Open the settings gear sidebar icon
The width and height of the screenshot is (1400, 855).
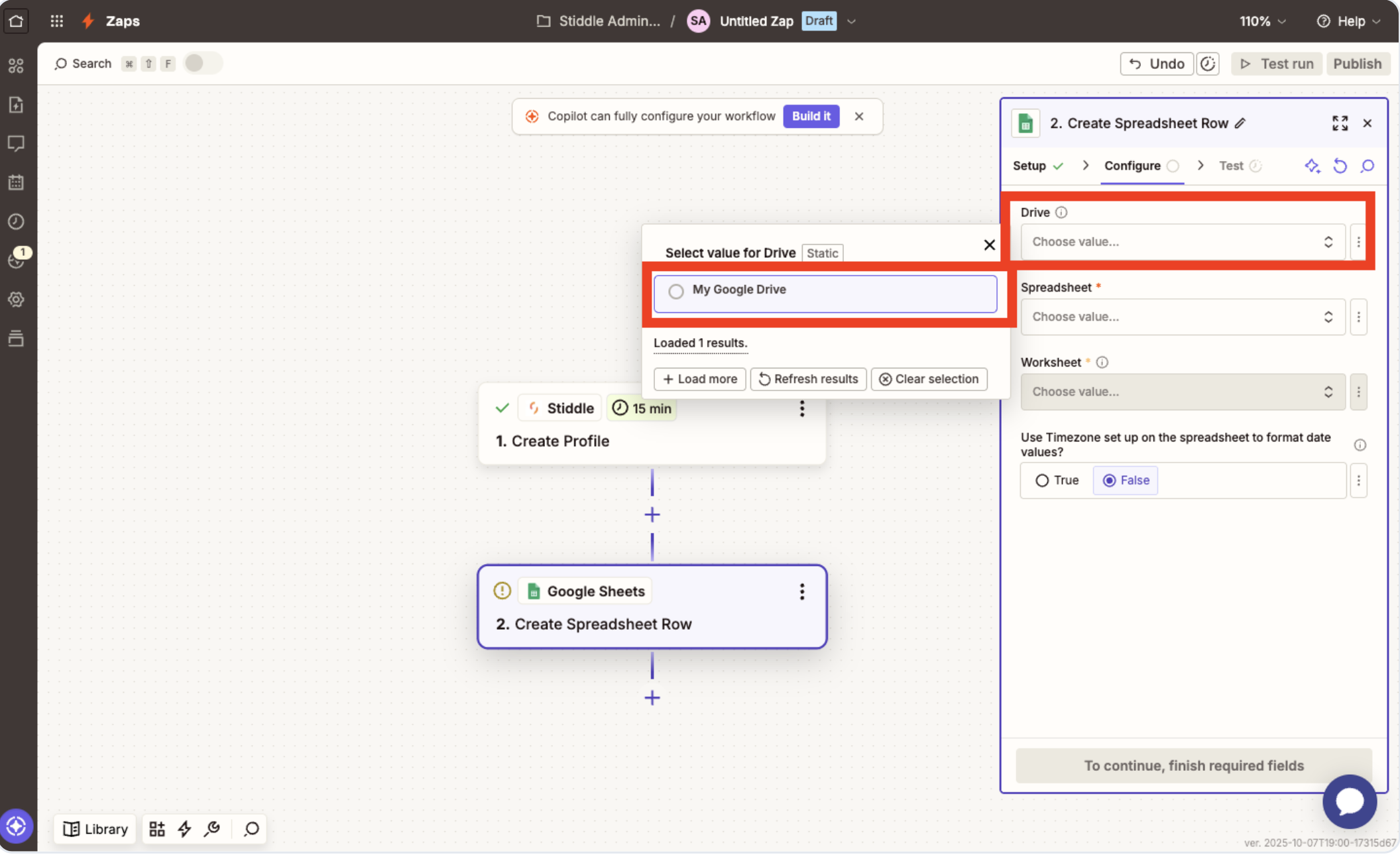(17, 300)
